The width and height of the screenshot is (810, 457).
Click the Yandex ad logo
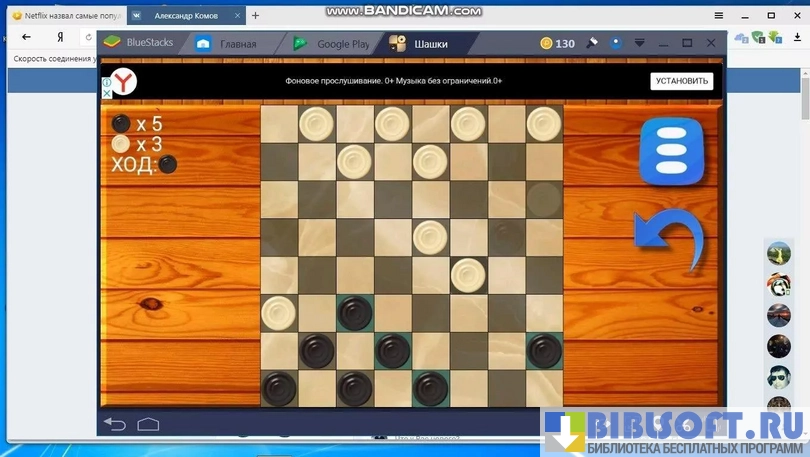[123, 81]
